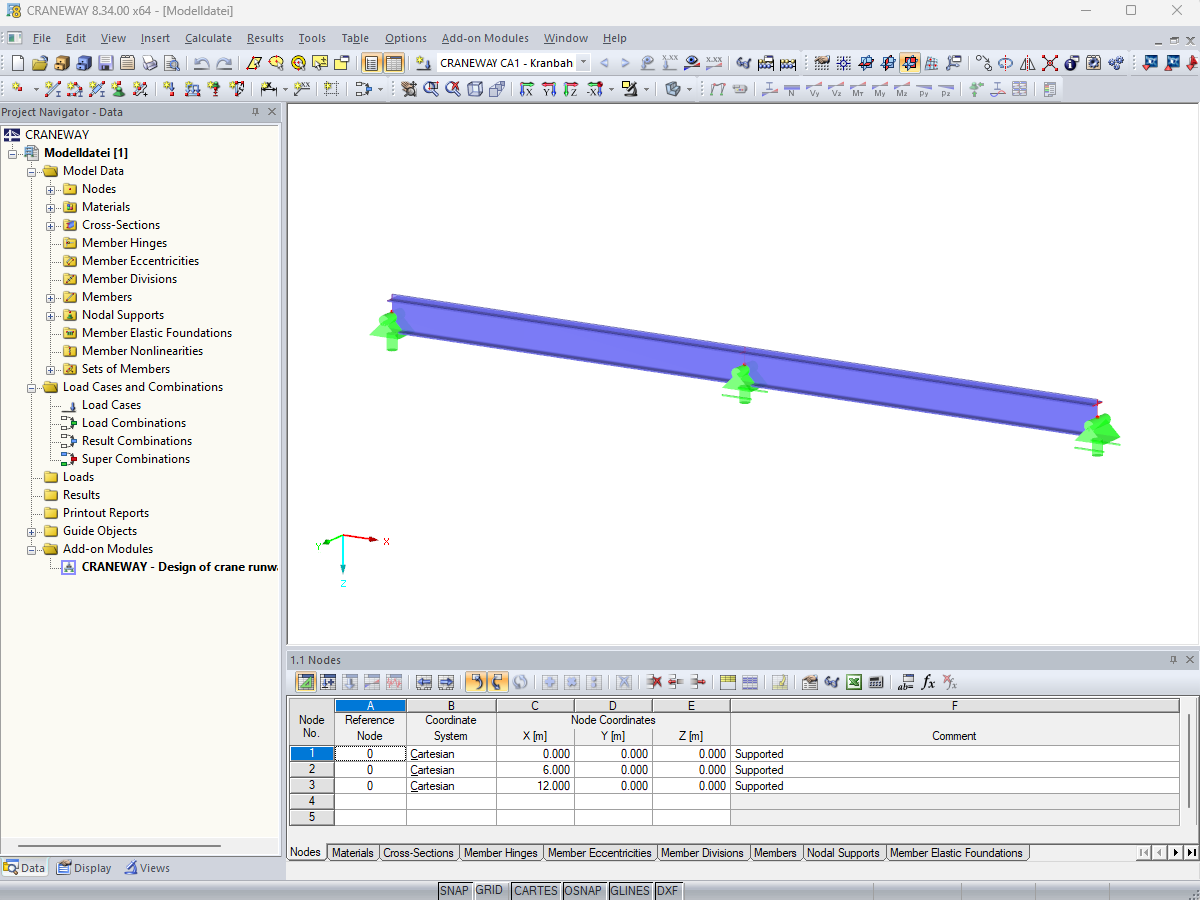Open the print preview icon
Image resolution: width=1200 pixels, height=900 pixels.
[171, 63]
